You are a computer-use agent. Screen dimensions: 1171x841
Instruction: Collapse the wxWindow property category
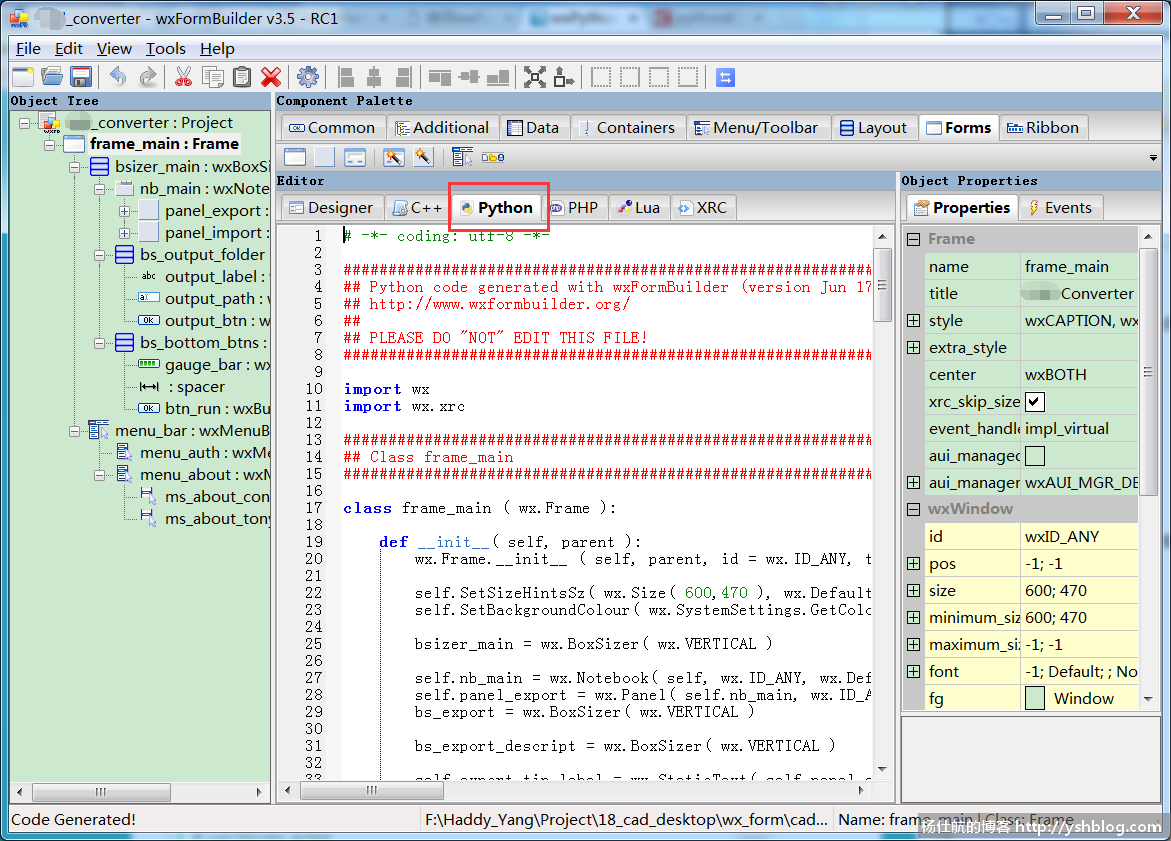pyautogui.click(x=913, y=509)
